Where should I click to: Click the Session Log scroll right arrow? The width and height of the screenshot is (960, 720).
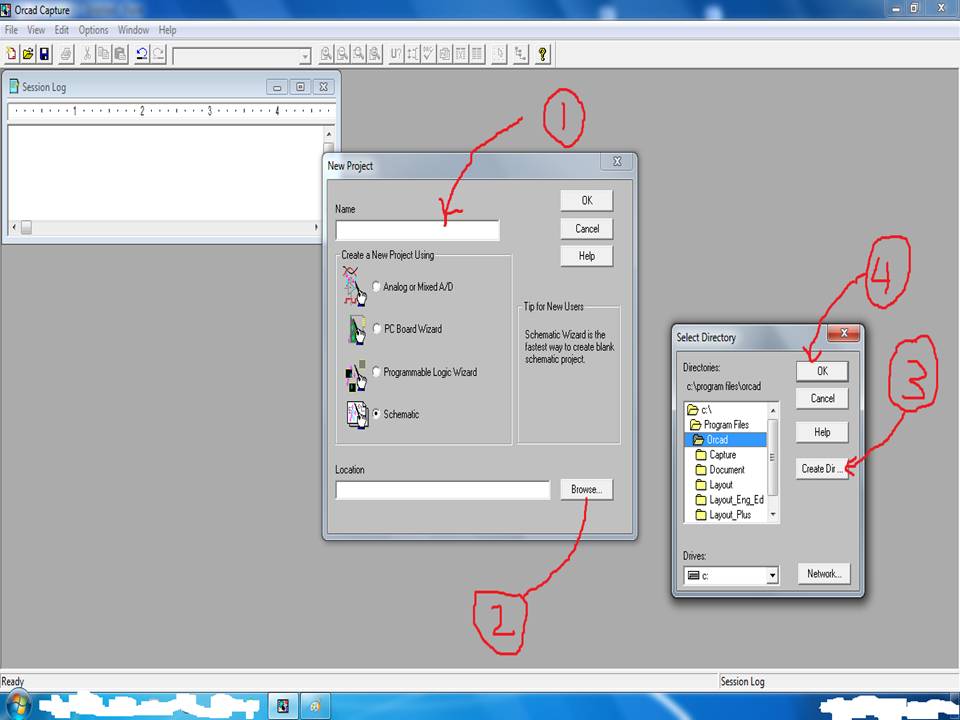[x=316, y=227]
